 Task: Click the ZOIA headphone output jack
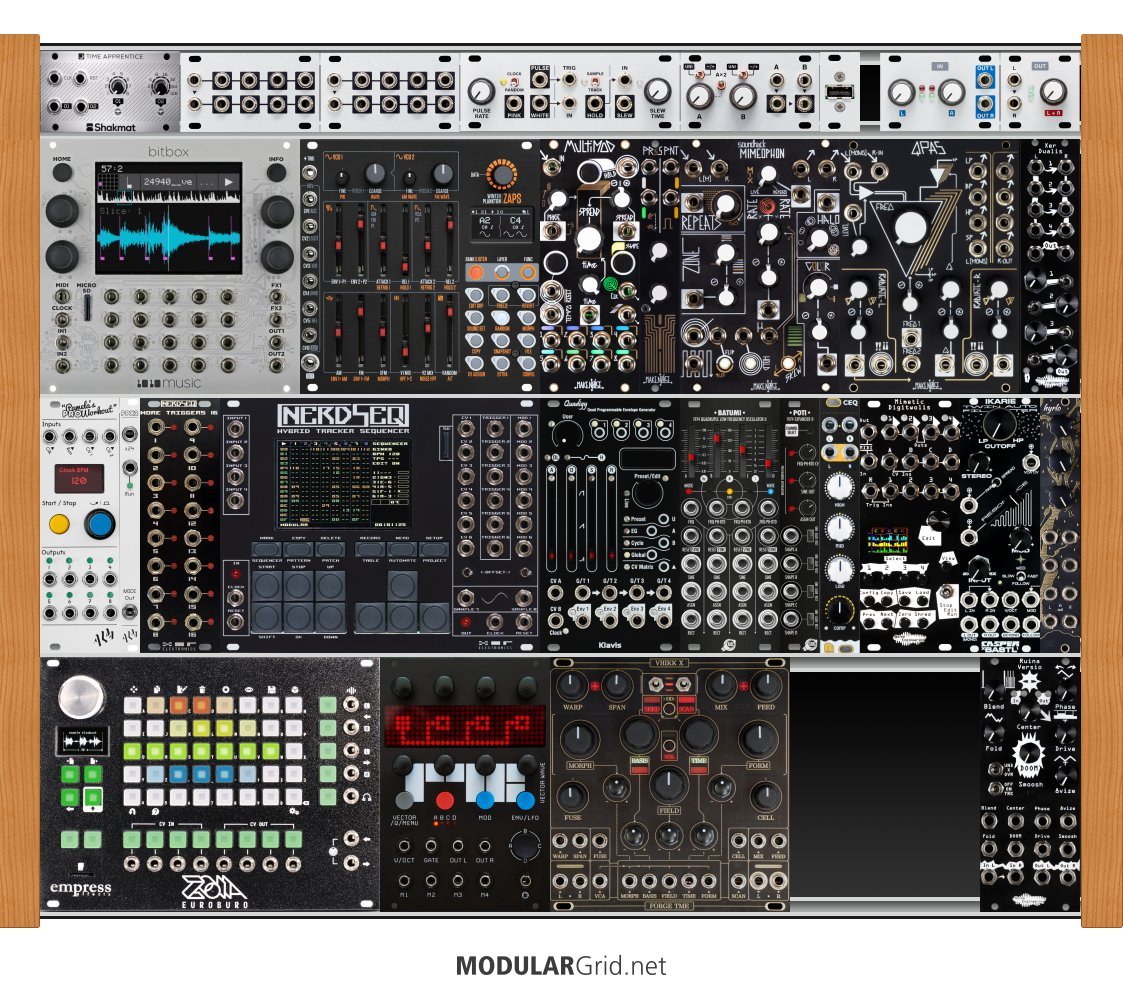pyautogui.click(x=351, y=796)
